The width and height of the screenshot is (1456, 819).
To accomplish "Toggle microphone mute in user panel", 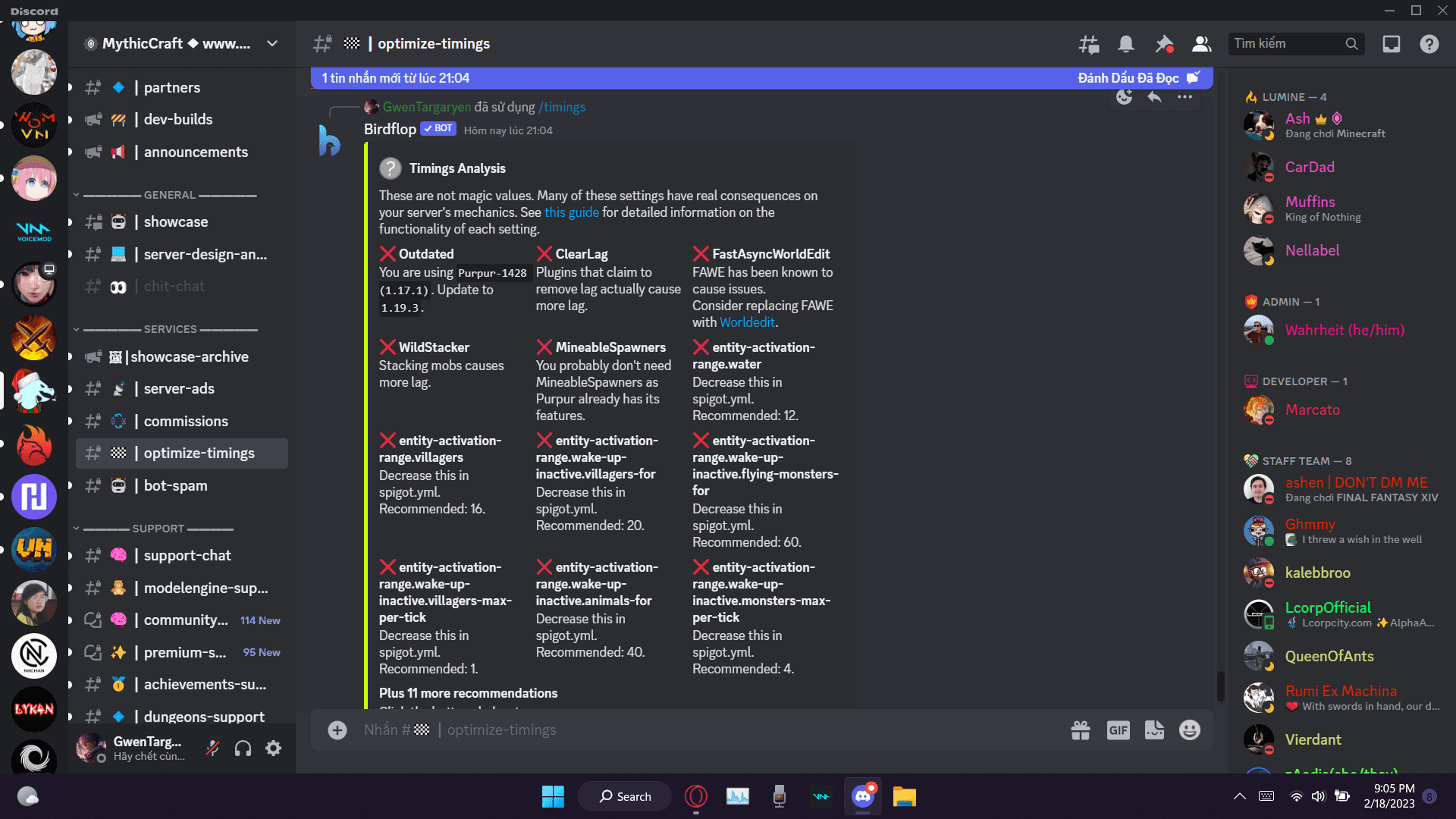I will [213, 748].
